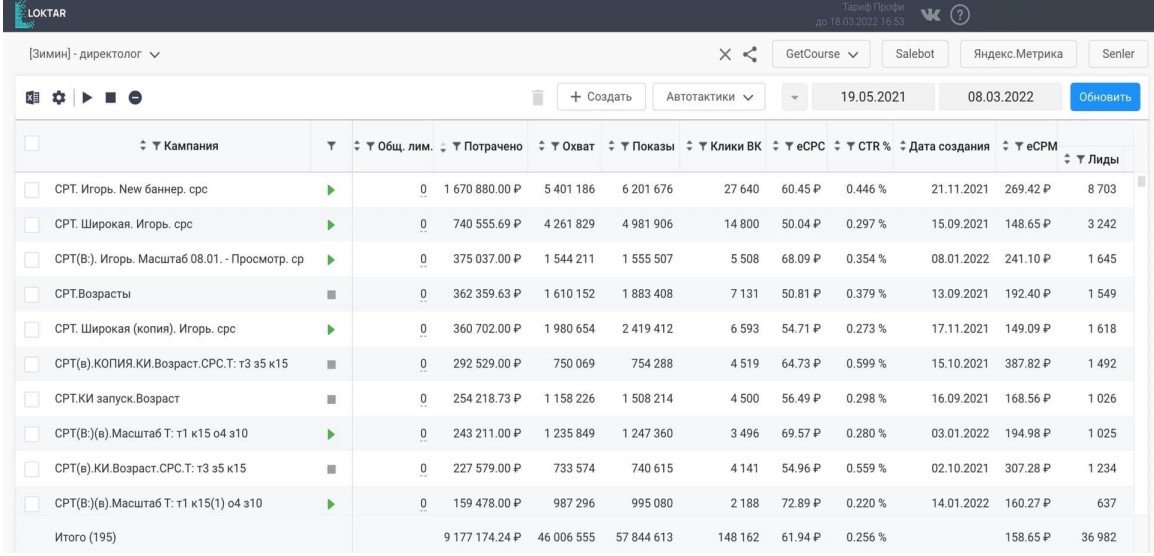Select checkbox for СРТ.КИ запуск.Возраст row
The height and width of the screenshot is (556, 1154).
[32, 399]
